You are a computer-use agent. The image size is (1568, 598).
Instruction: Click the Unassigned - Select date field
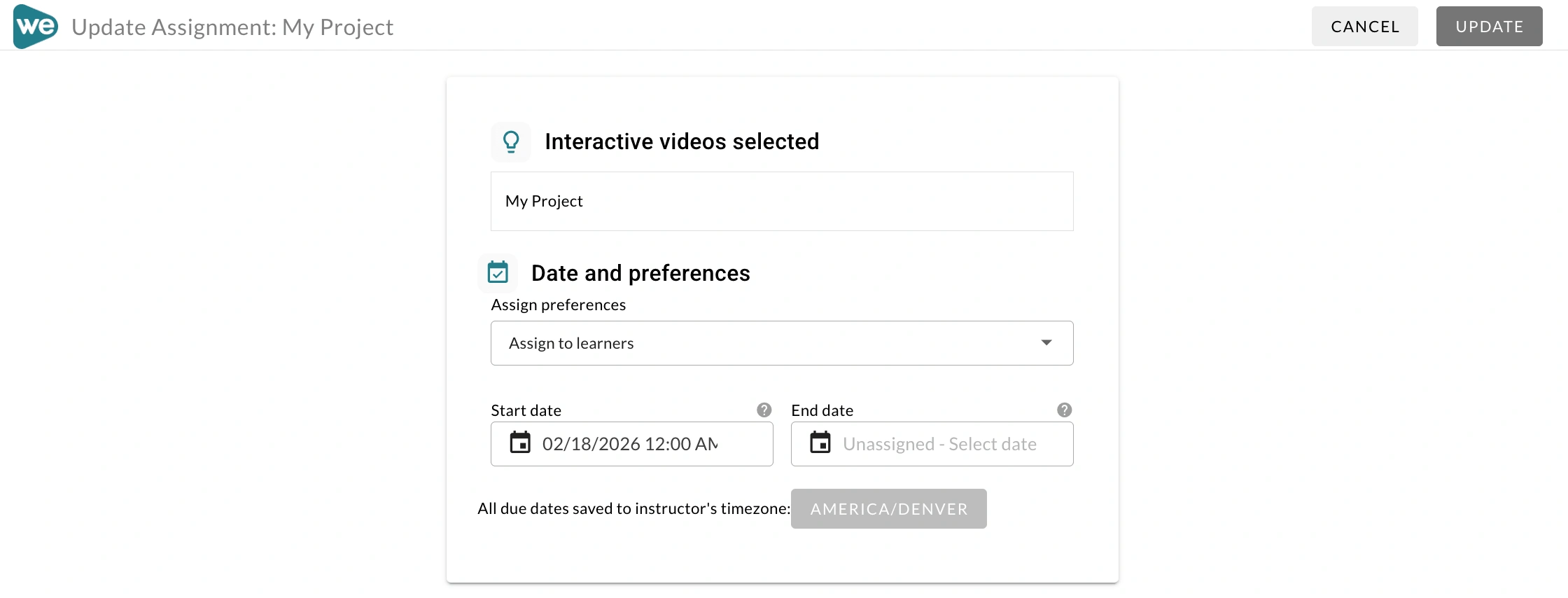932,444
